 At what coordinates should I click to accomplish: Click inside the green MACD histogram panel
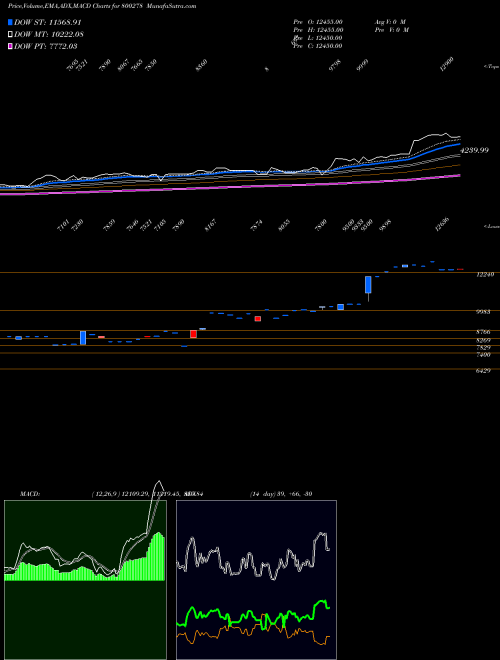coord(85,580)
